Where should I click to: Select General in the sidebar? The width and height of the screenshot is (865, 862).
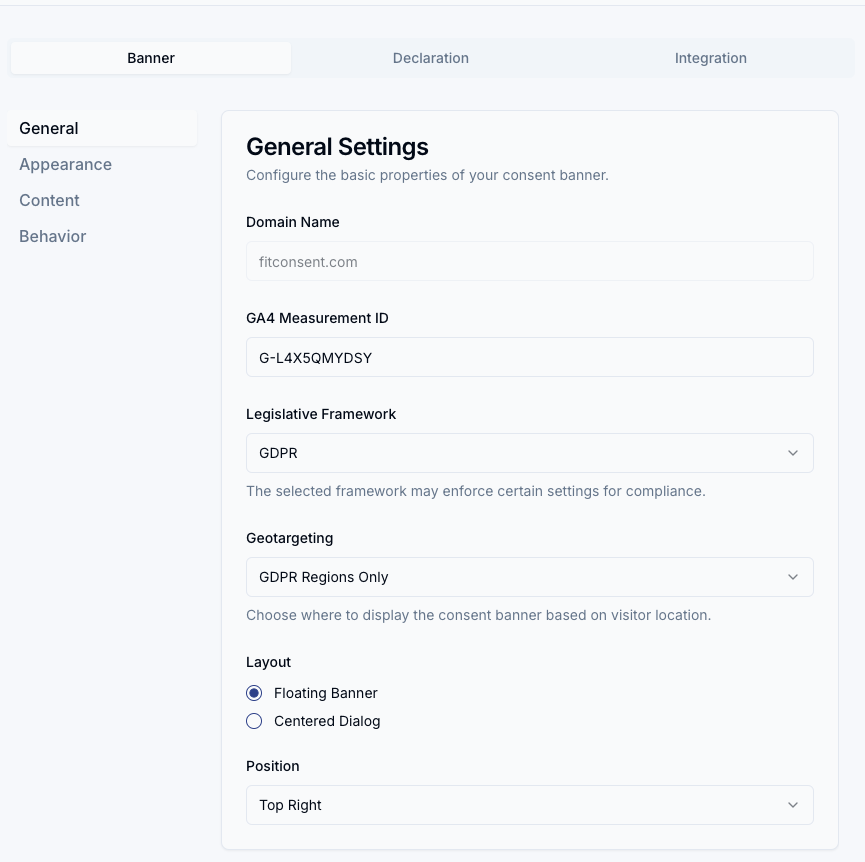point(102,128)
